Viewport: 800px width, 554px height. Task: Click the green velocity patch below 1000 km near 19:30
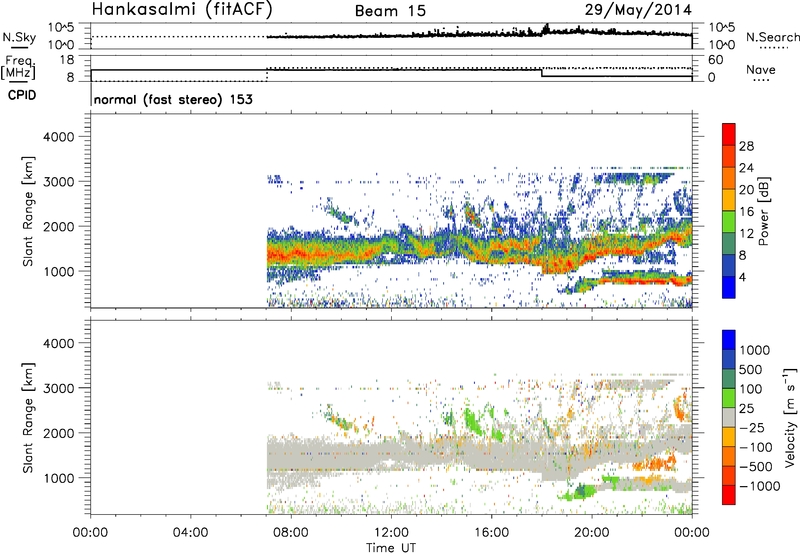pyautogui.click(x=582, y=492)
